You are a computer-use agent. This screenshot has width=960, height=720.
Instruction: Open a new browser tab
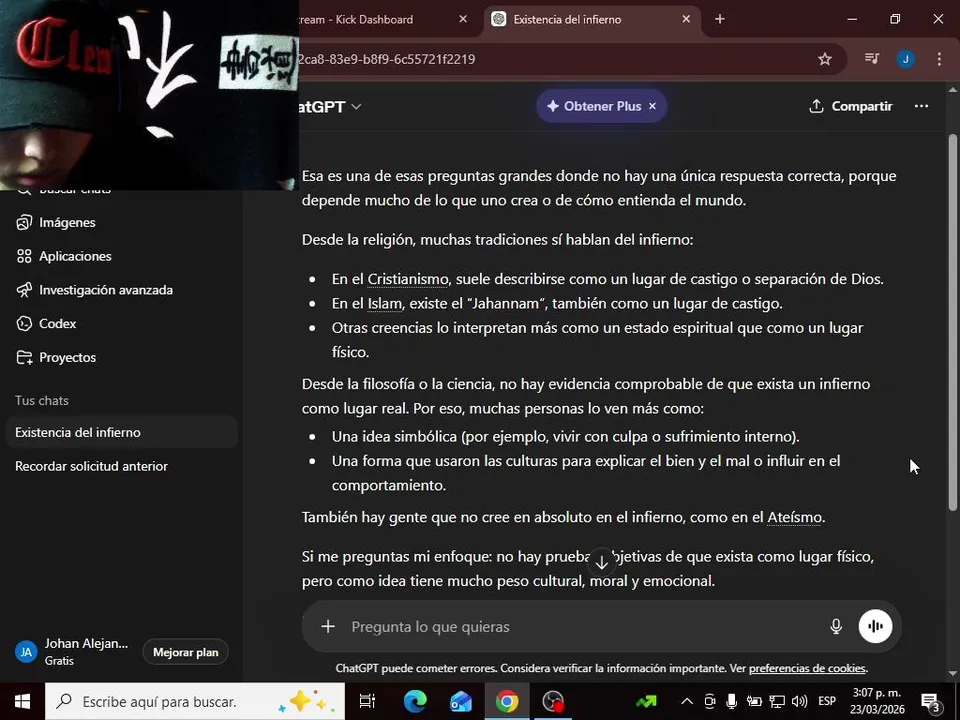[720, 19]
